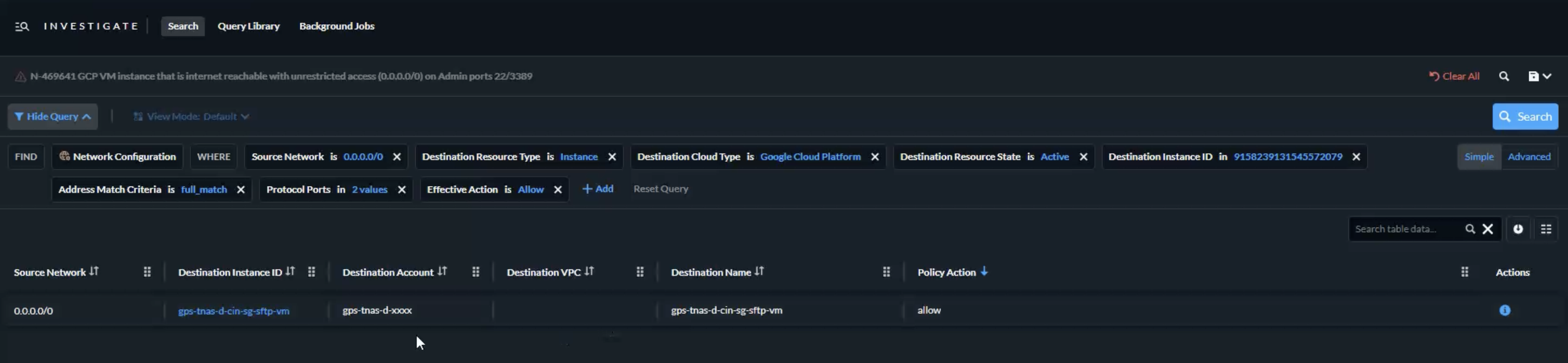Remove the Effective Action filter
Viewport: 1568px width, 363px height.
coord(558,190)
